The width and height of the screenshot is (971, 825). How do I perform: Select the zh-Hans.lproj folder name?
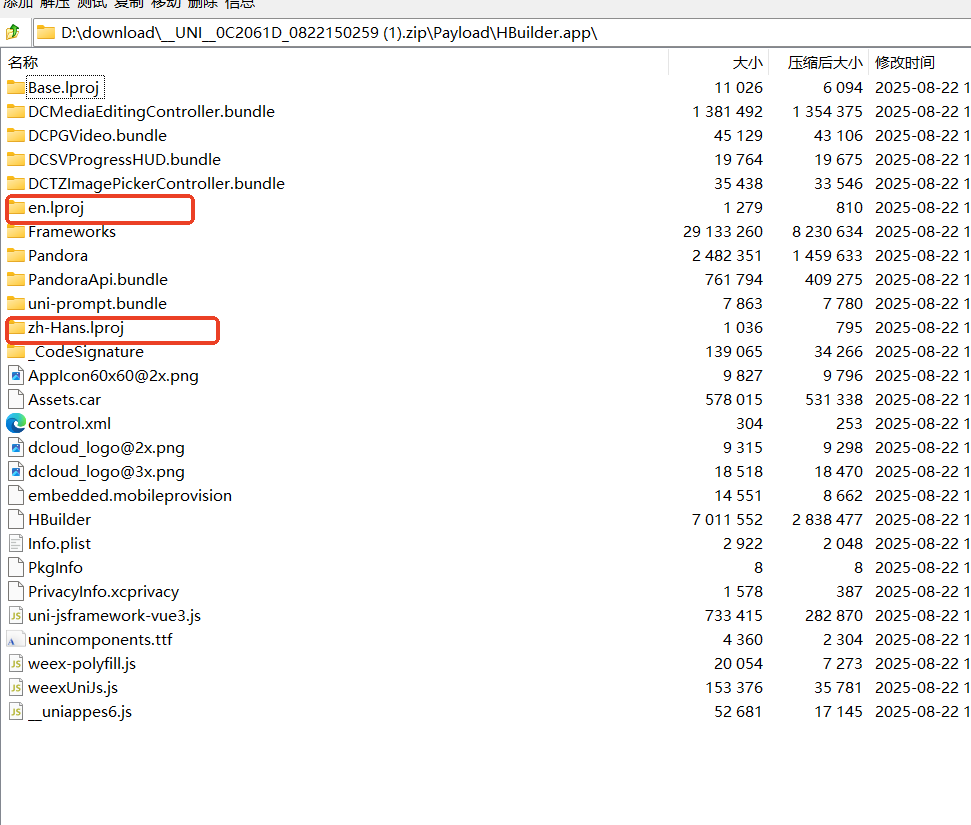(x=76, y=328)
